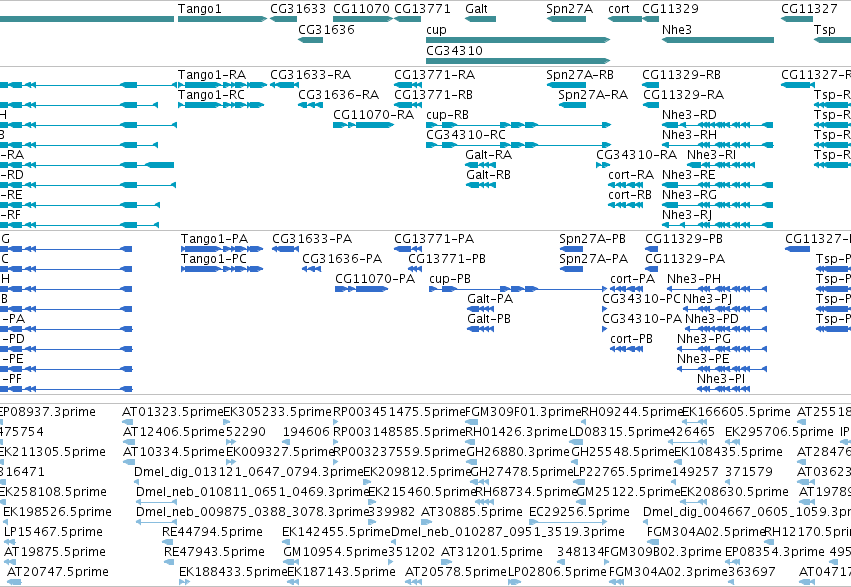Click the cort-PB protein label
The height and width of the screenshot is (587, 851).
631,339
